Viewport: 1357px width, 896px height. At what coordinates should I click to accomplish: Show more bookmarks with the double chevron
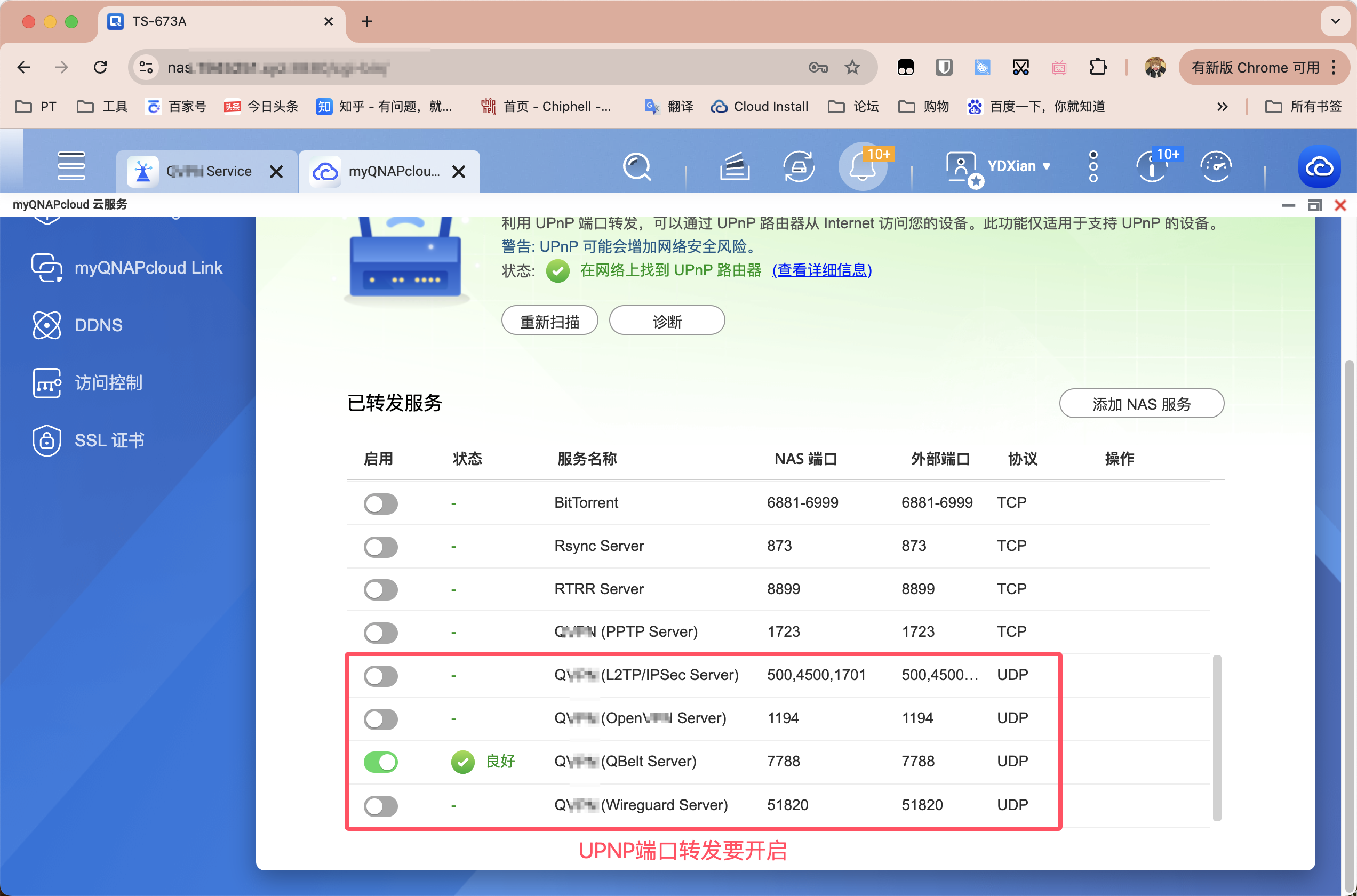tap(1222, 107)
